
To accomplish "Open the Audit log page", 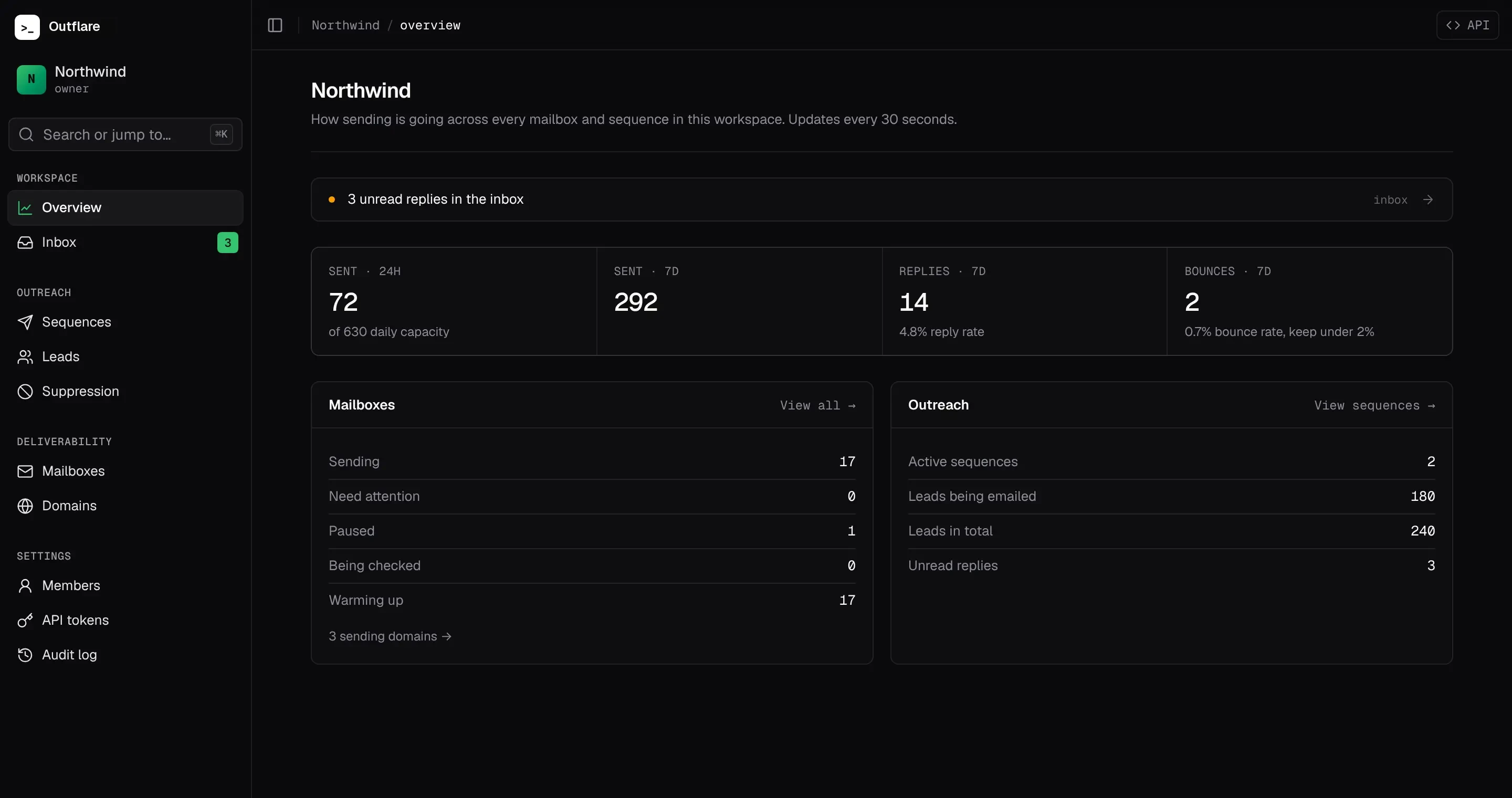I will [x=125, y=655].
